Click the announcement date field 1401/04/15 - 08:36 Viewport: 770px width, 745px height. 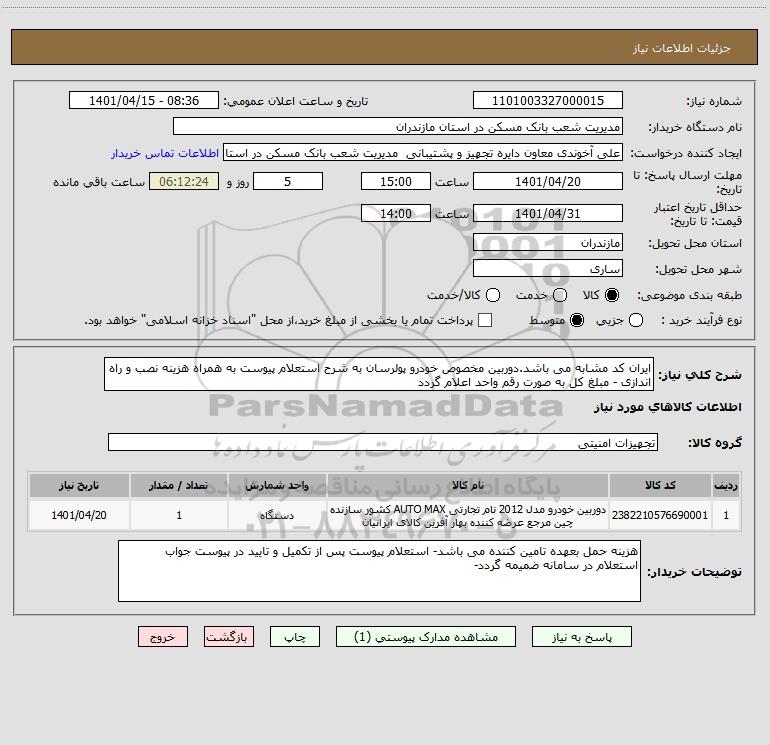coord(144,101)
